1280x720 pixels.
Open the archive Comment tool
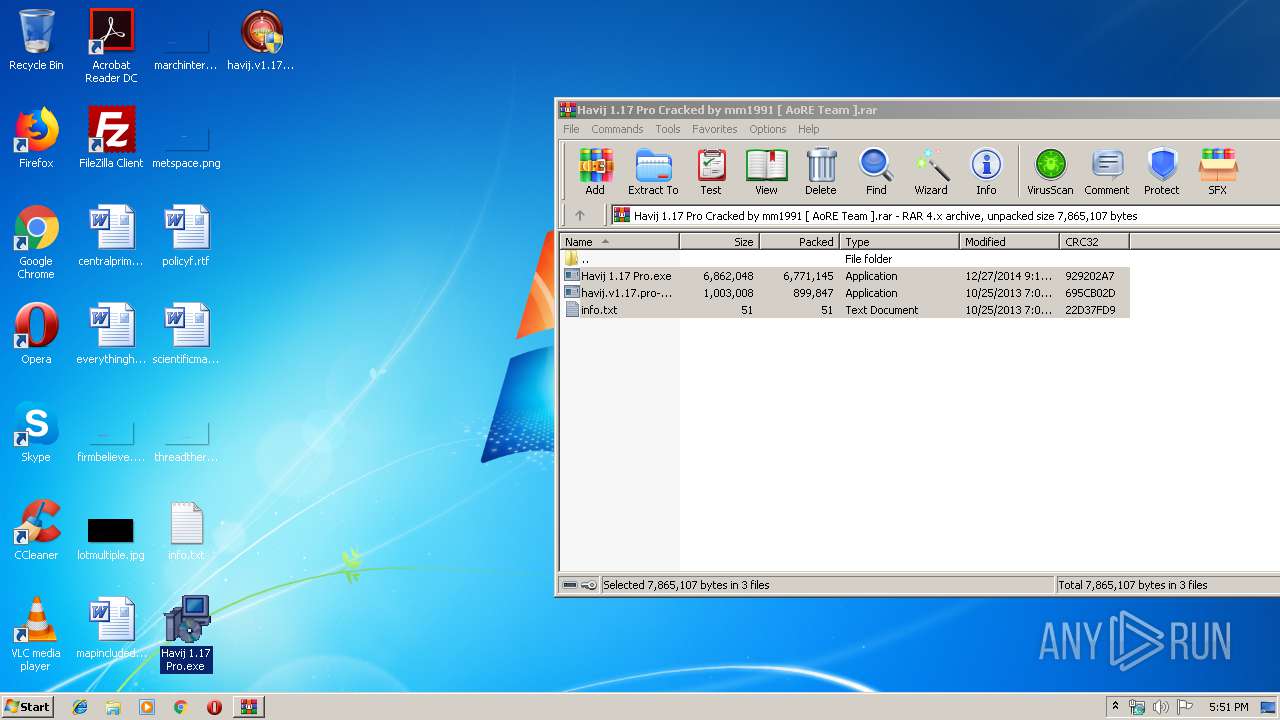[x=1107, y=172]
